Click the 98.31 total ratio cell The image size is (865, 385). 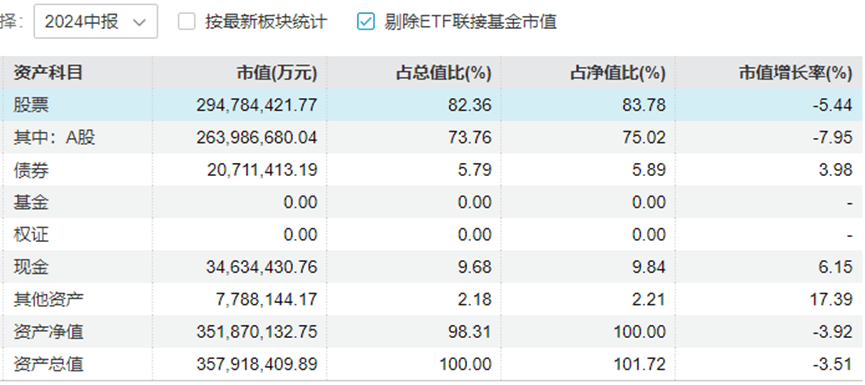tap(469, 332)
